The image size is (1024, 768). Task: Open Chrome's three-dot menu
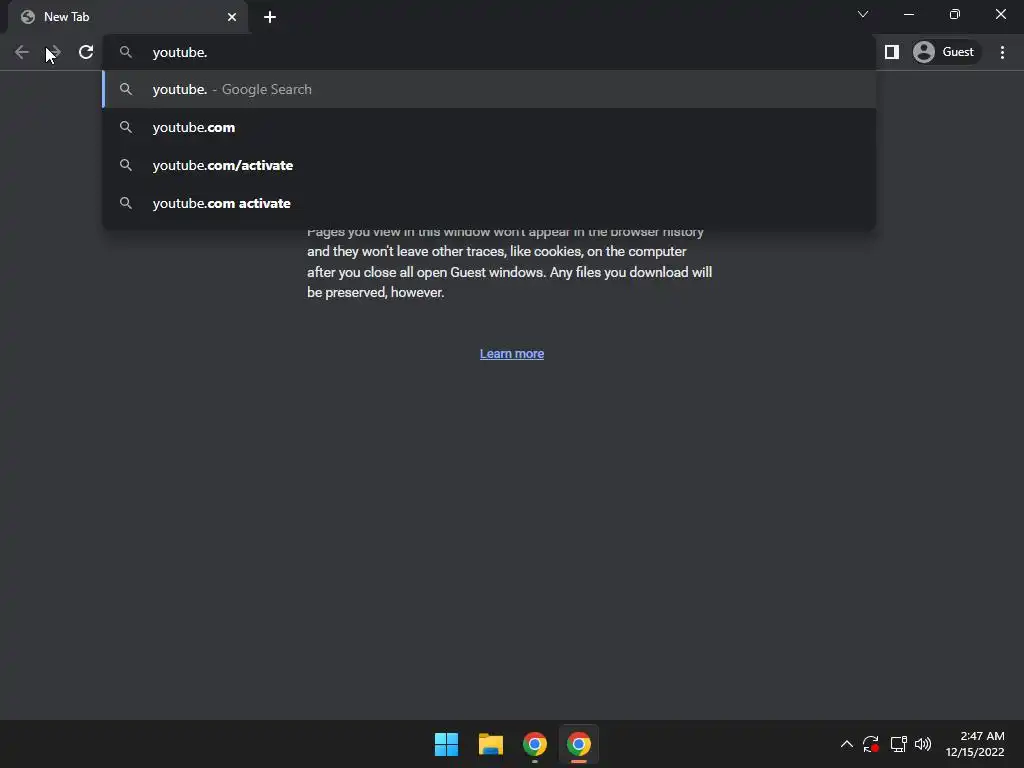point(1002,52)
